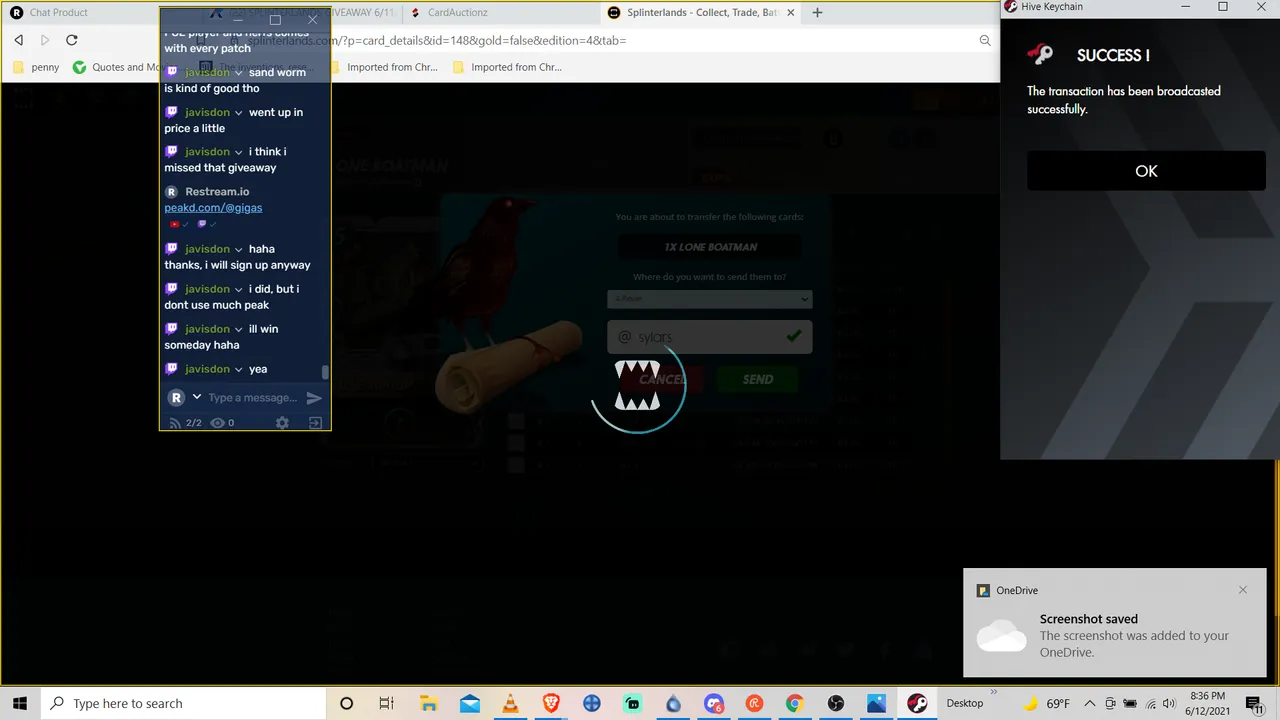Screen dimensions: 1280x720
Task: Click the Hive Keychain taskbar icon
Action: pyautogui.click(x=917, y=703)
